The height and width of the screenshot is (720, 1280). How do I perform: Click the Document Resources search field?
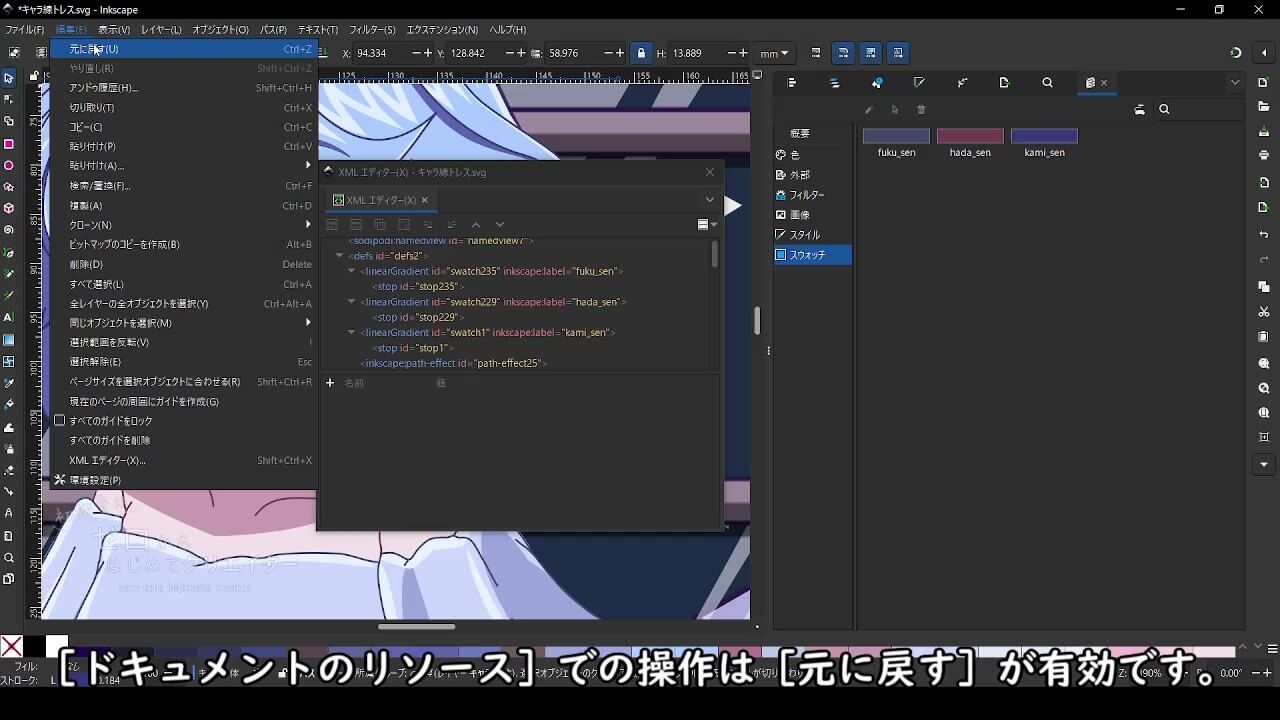click(x=1198, y=110)
